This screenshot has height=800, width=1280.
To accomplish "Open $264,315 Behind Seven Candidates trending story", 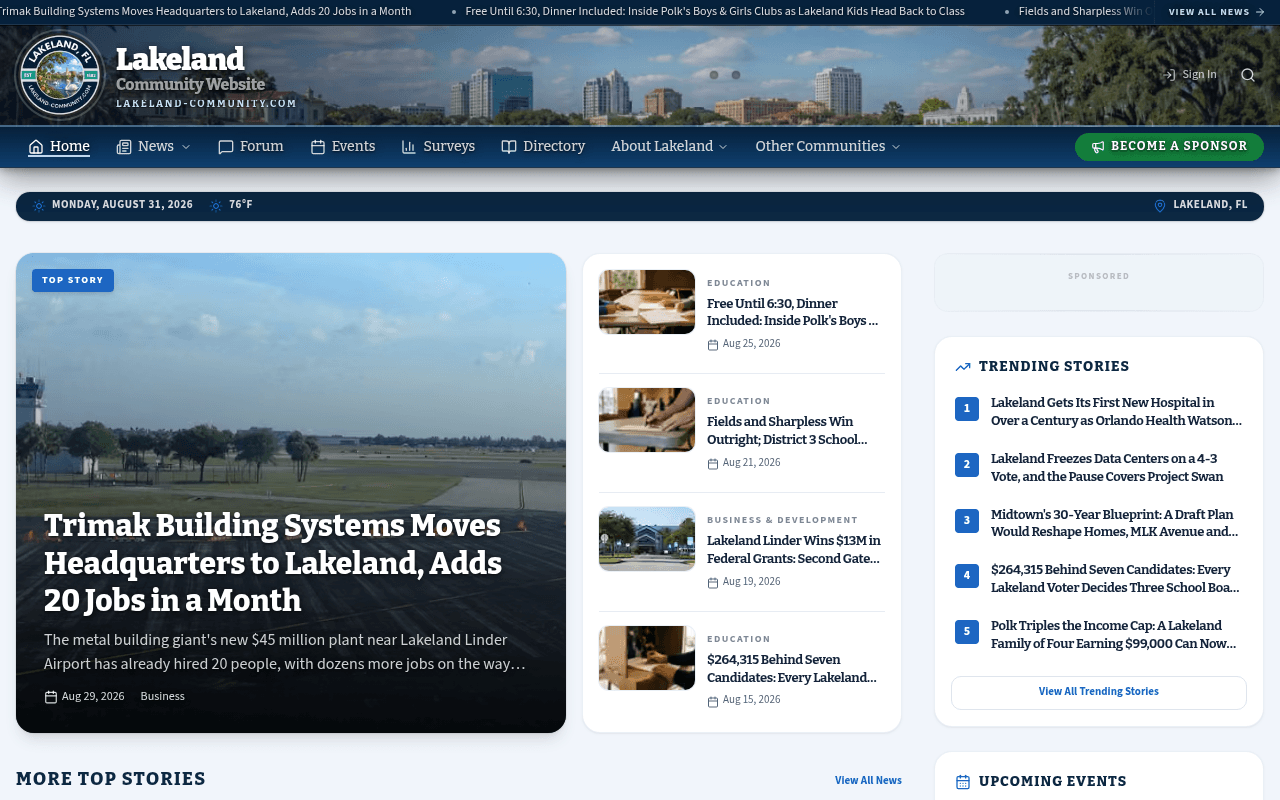I will pos(1115,579).
